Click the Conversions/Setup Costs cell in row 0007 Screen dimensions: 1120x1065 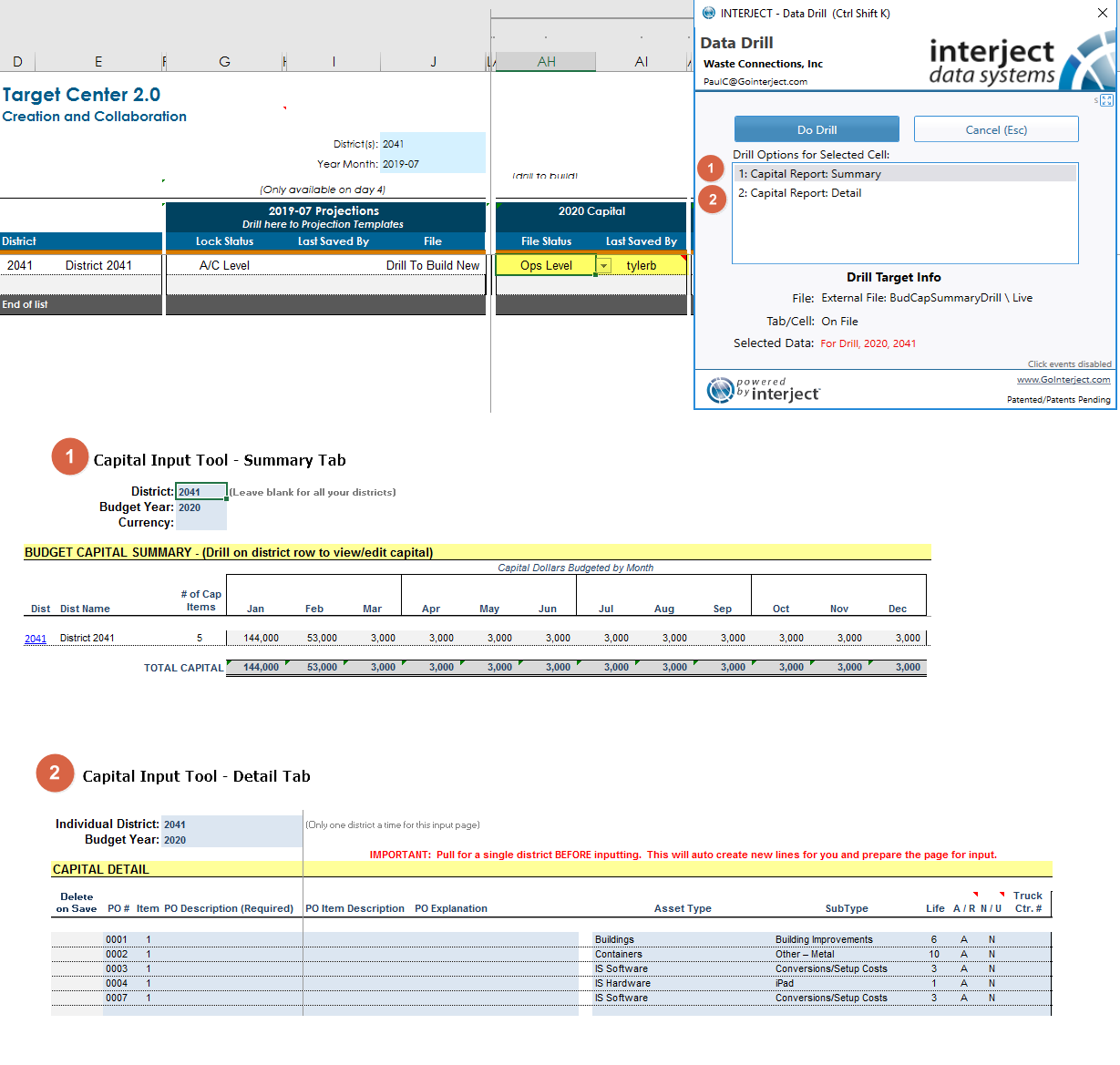click(x=831, y=998)
